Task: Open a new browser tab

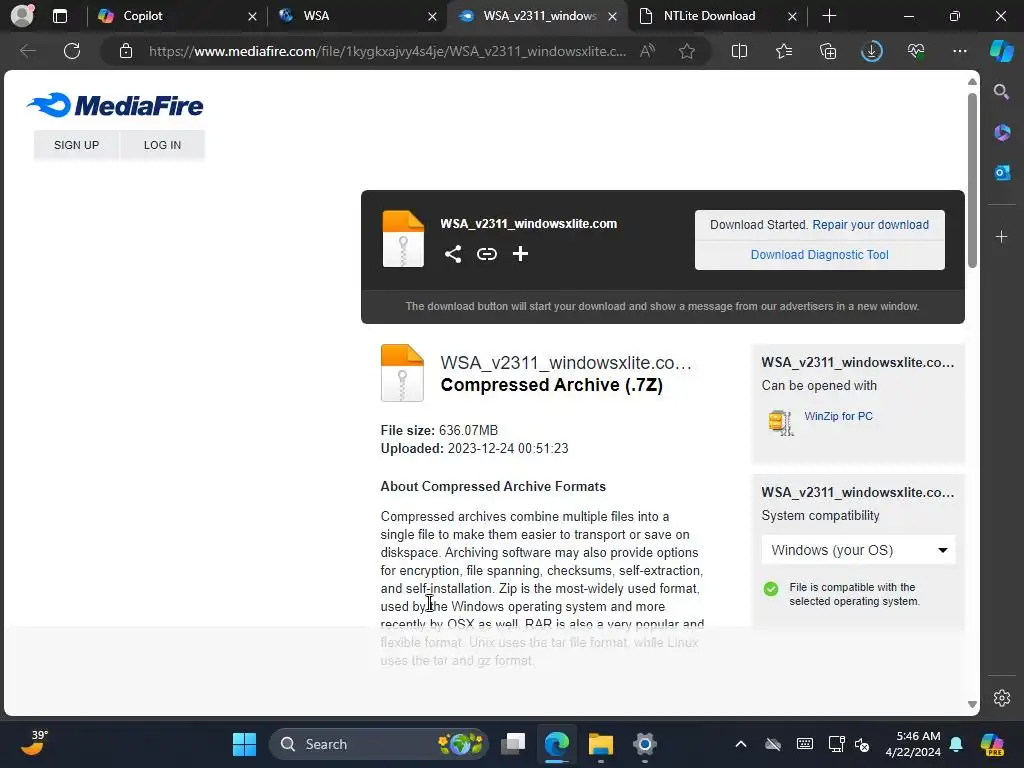Action: click(829, 16)
